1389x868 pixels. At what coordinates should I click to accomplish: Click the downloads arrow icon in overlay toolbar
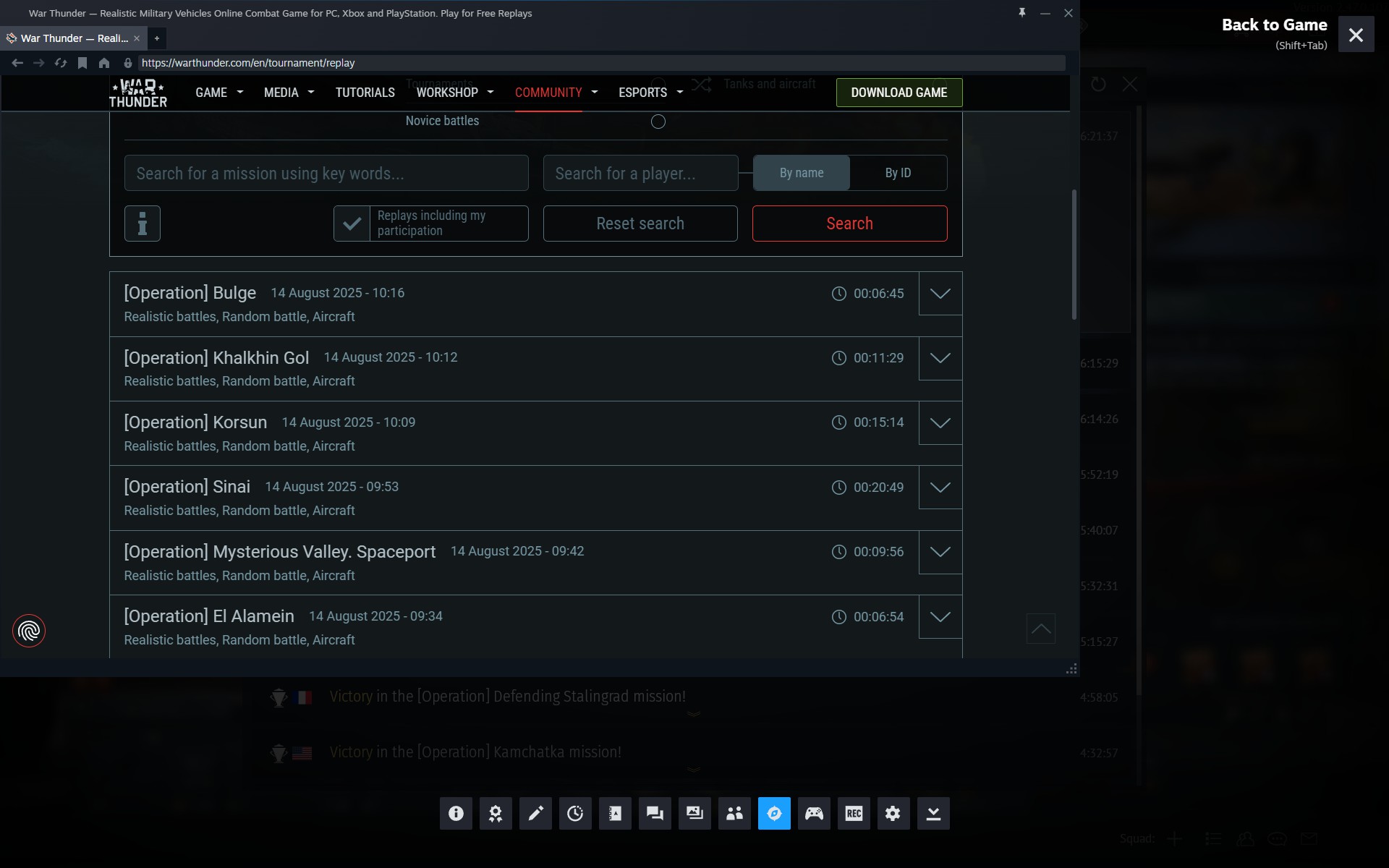pyautogui.click(x=933, y=814)
